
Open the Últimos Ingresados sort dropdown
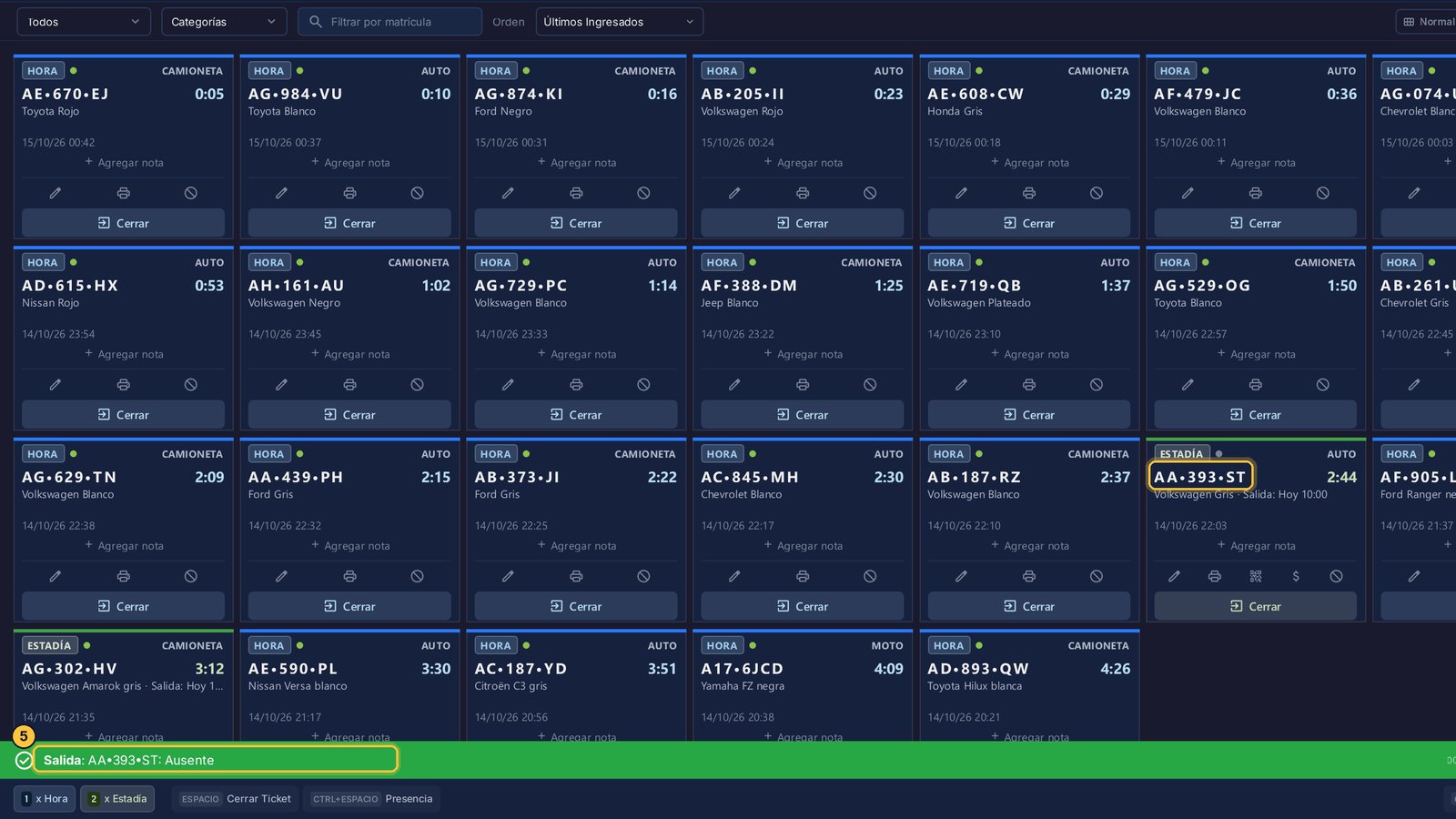tap(620, 22)
